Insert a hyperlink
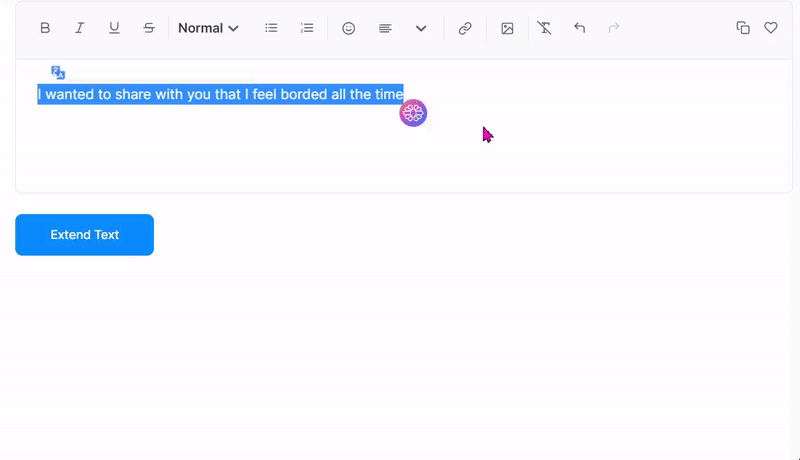800x460 pixels. (x=465, y=28)
